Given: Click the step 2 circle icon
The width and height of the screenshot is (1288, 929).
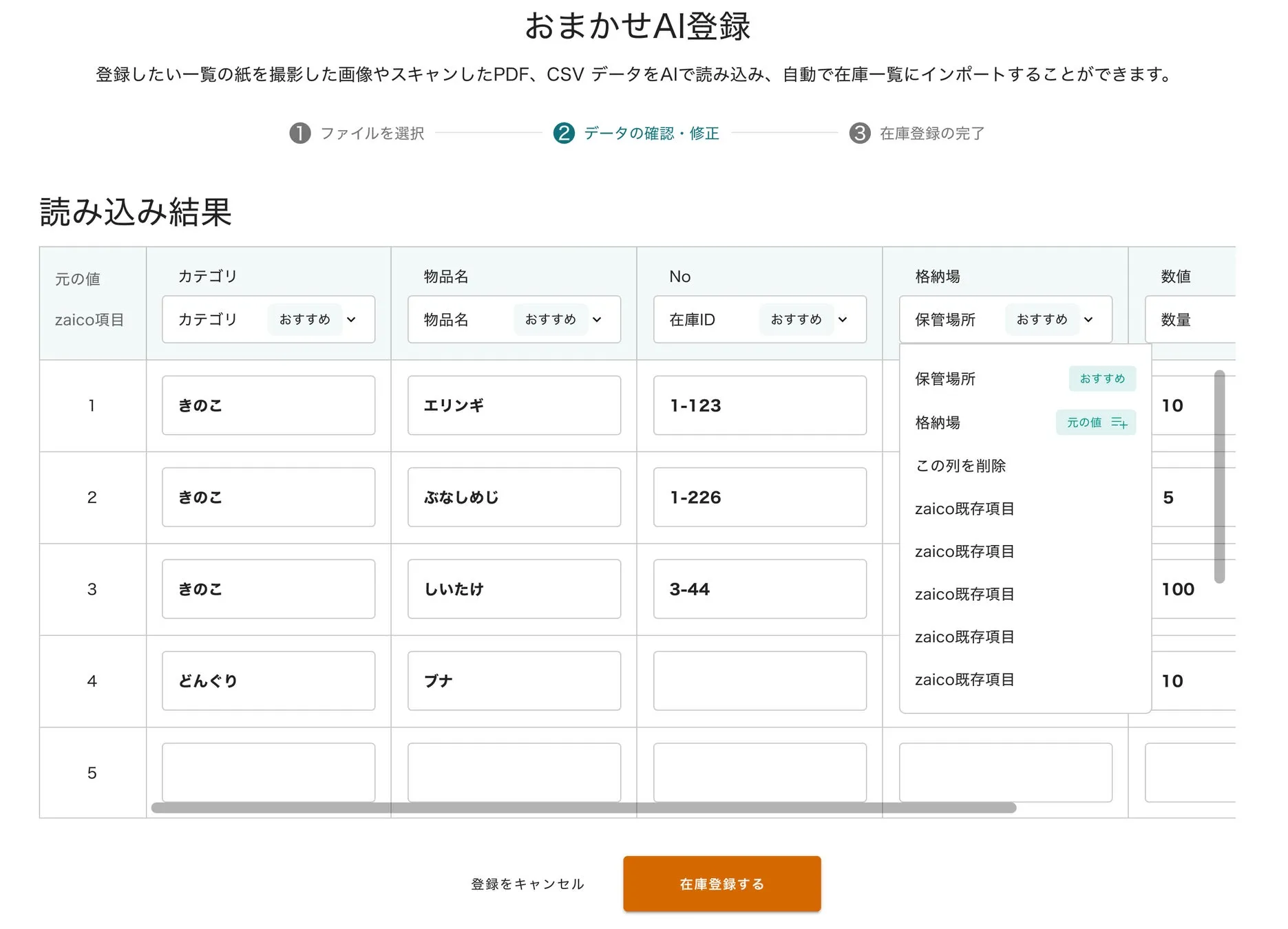Looking at the screenshot, I should point(564,133).
